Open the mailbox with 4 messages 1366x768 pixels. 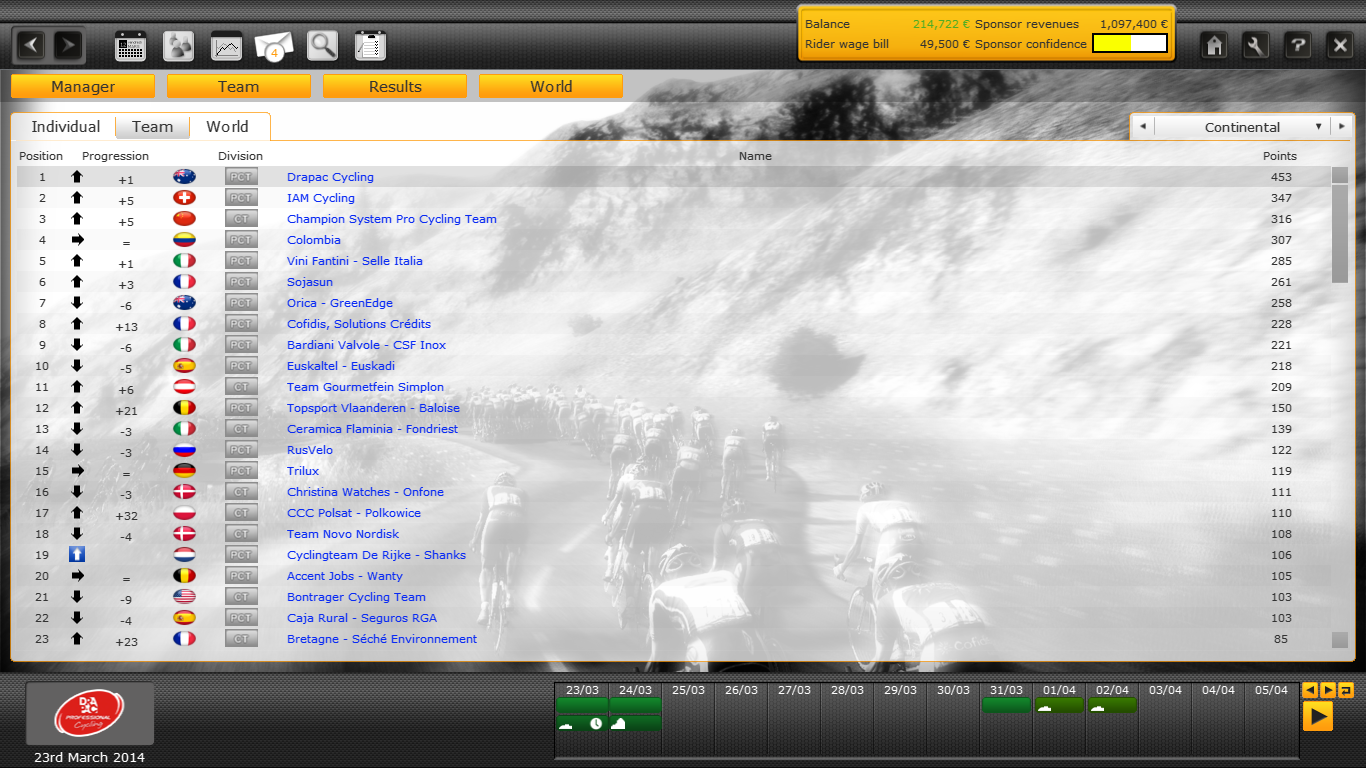[x=274, y=46]
